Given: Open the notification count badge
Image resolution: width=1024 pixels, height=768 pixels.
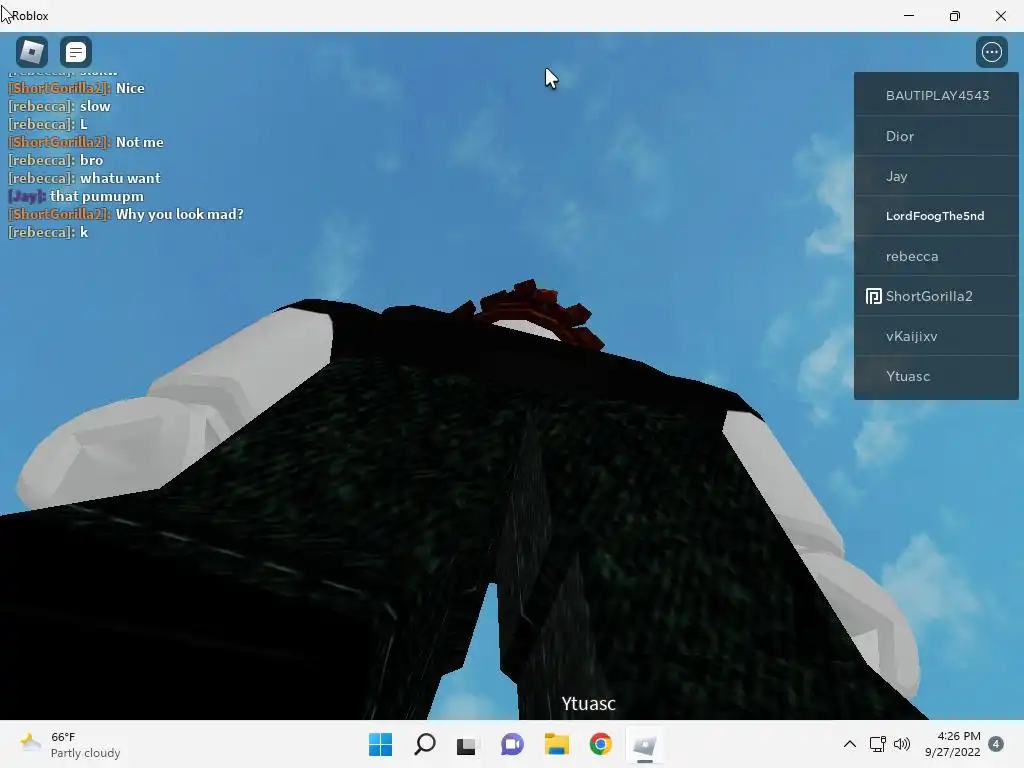Looking at the screenshot, I should (x=996, y=744).
